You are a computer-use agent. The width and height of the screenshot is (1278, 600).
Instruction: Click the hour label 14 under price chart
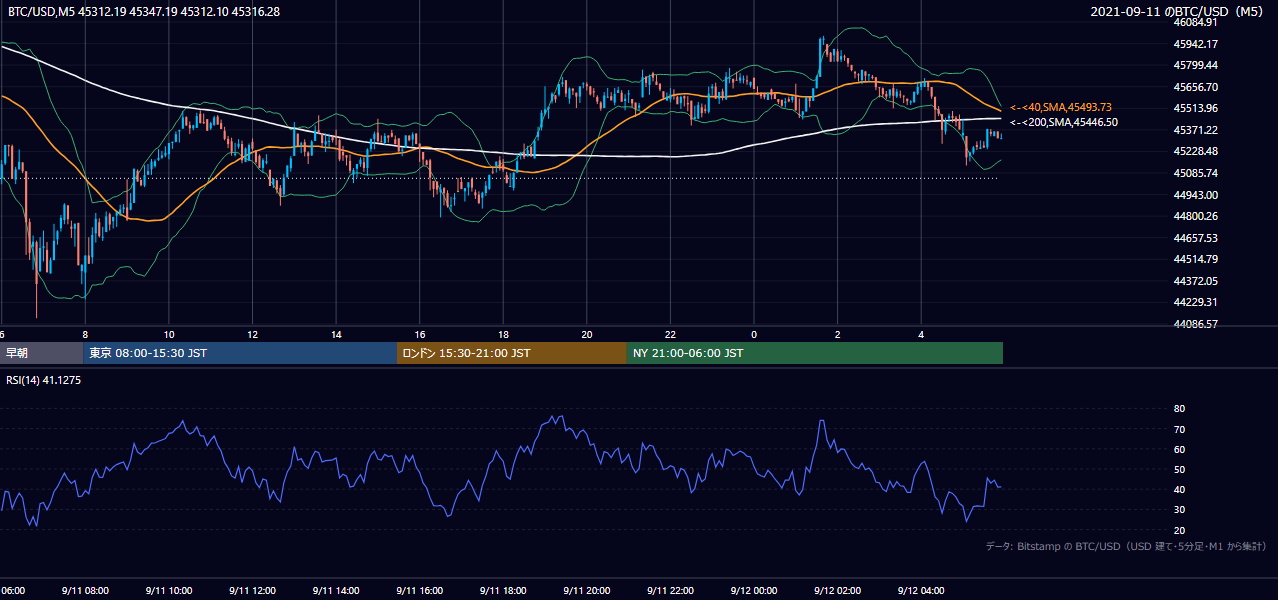pos(336,334)
